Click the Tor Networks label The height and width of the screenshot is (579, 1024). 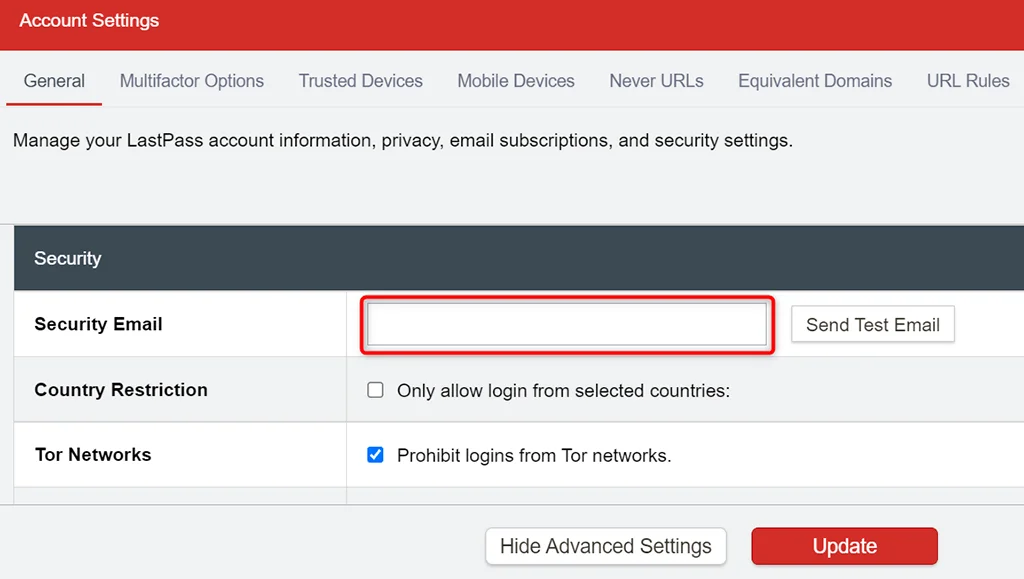pos(93,455)
